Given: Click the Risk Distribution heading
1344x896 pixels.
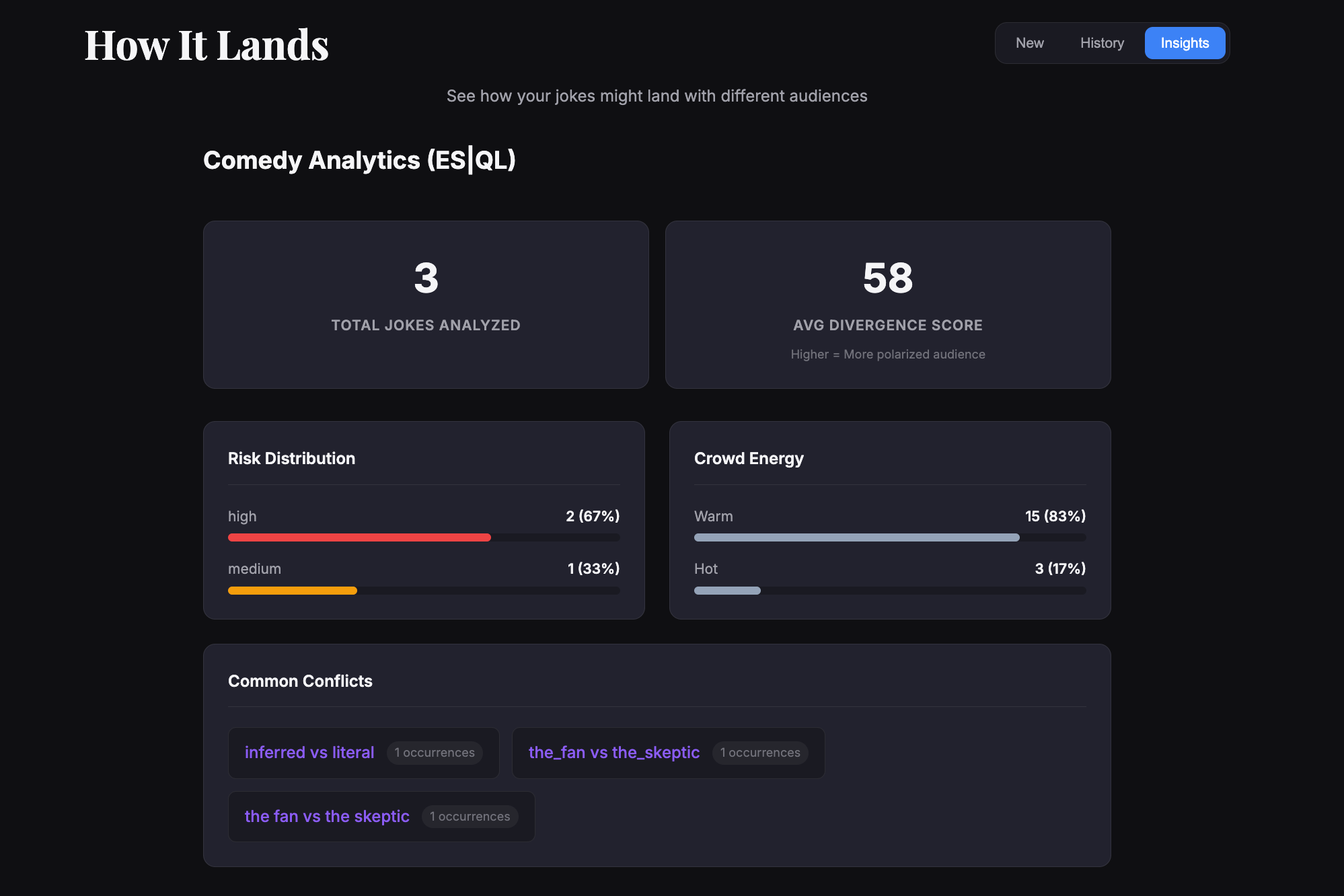Looking at the screenshot, I should pos(291,458).
